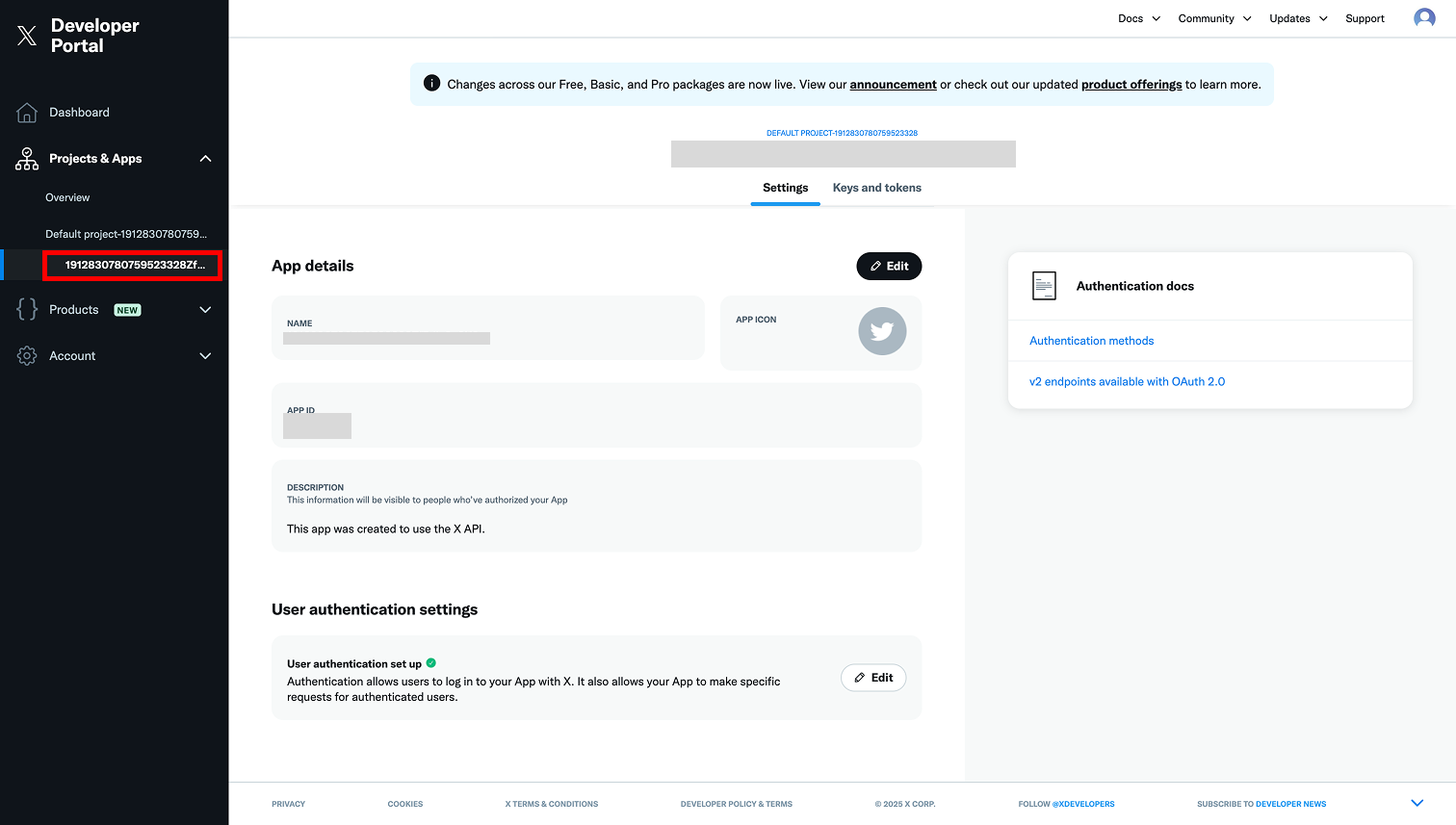Image resolution: width=1456 pixels, height=825 pixels.
Task: Open the Cookies footer link
Action: (405, 804)
